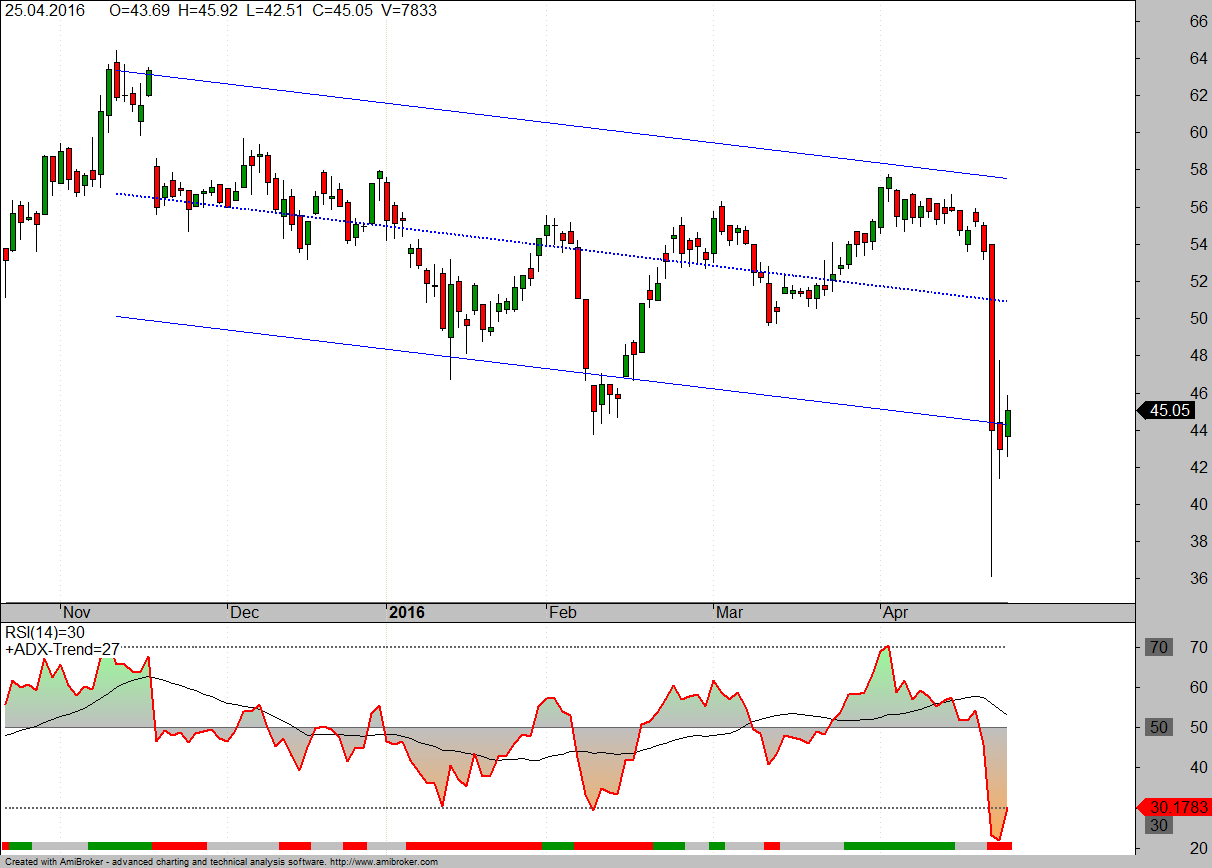Select the Apr label on time axis
1212x868 pixels.
click(x=895, y=612)
